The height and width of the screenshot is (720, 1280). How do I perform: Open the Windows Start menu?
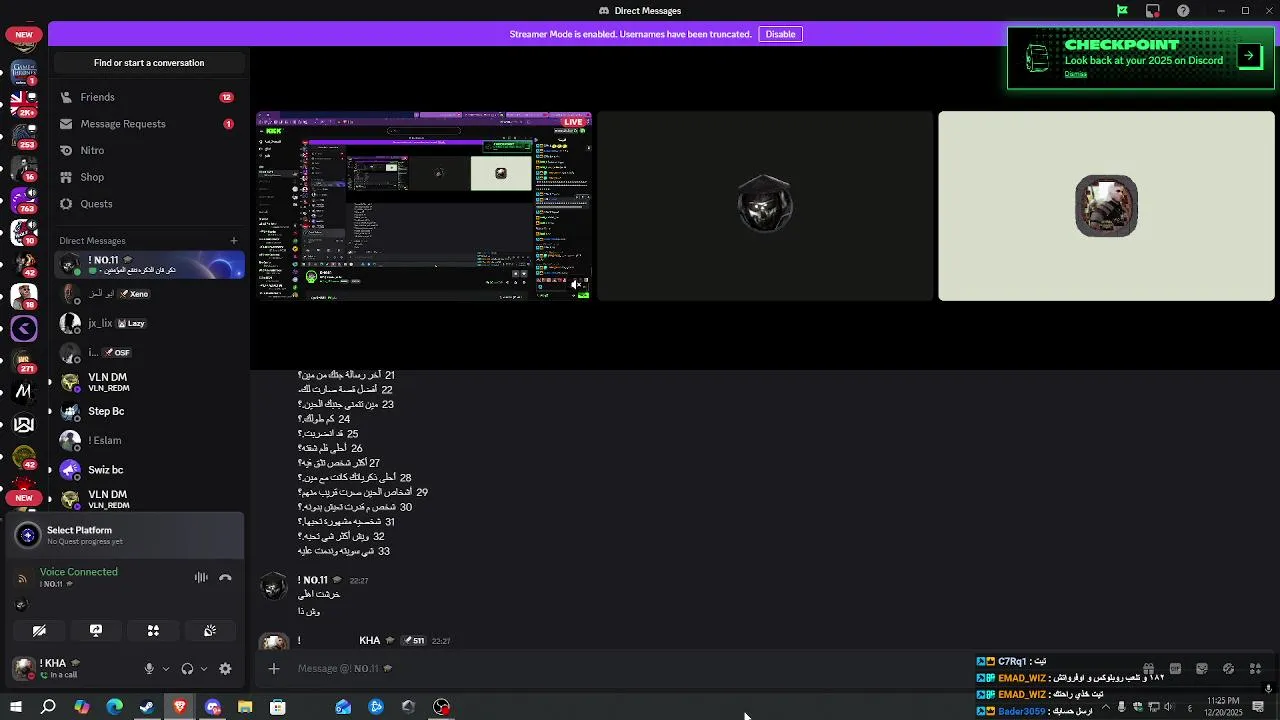tap(16, 707)
